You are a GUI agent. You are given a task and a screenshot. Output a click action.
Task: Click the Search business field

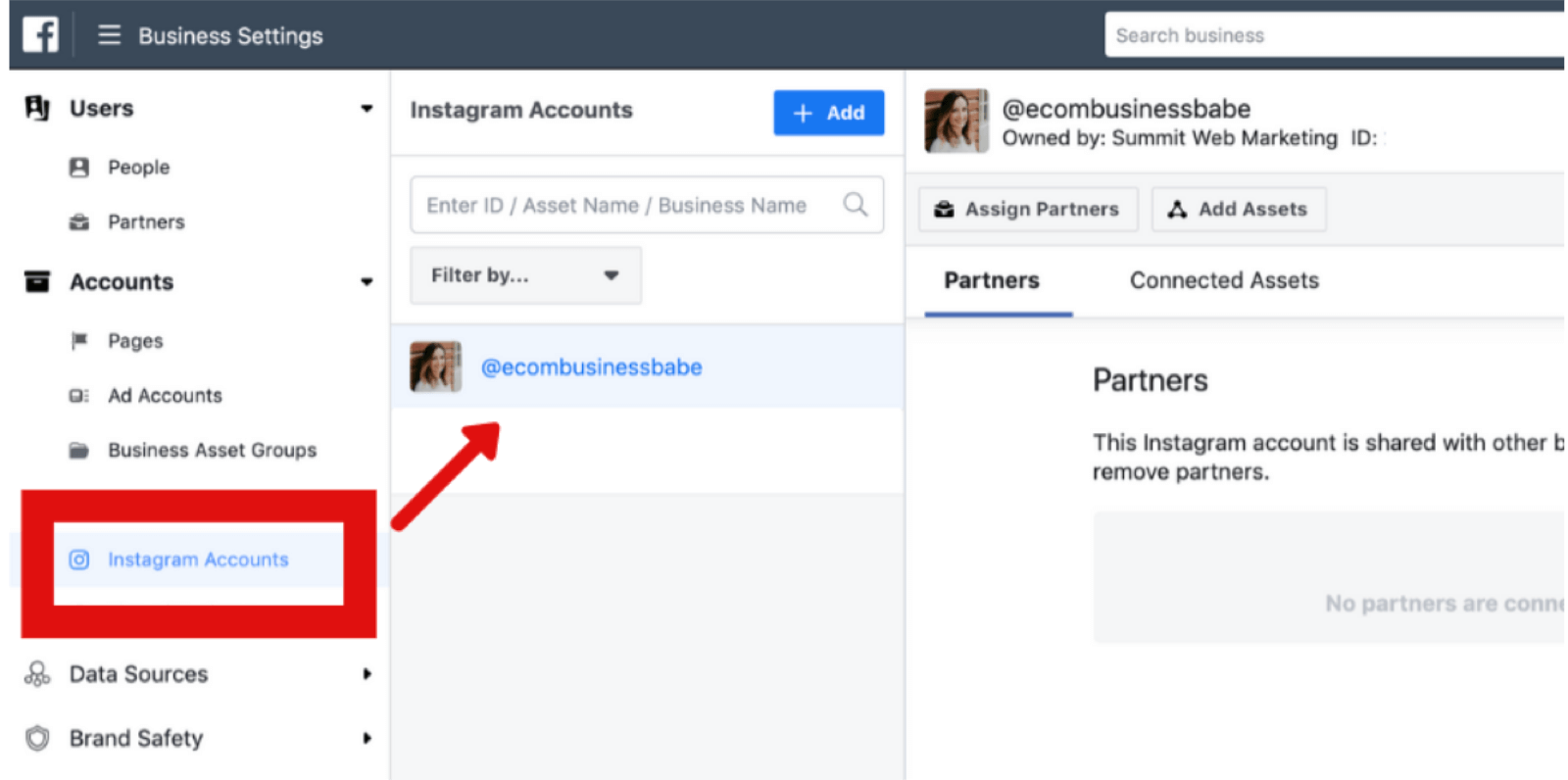point(1335,35)
